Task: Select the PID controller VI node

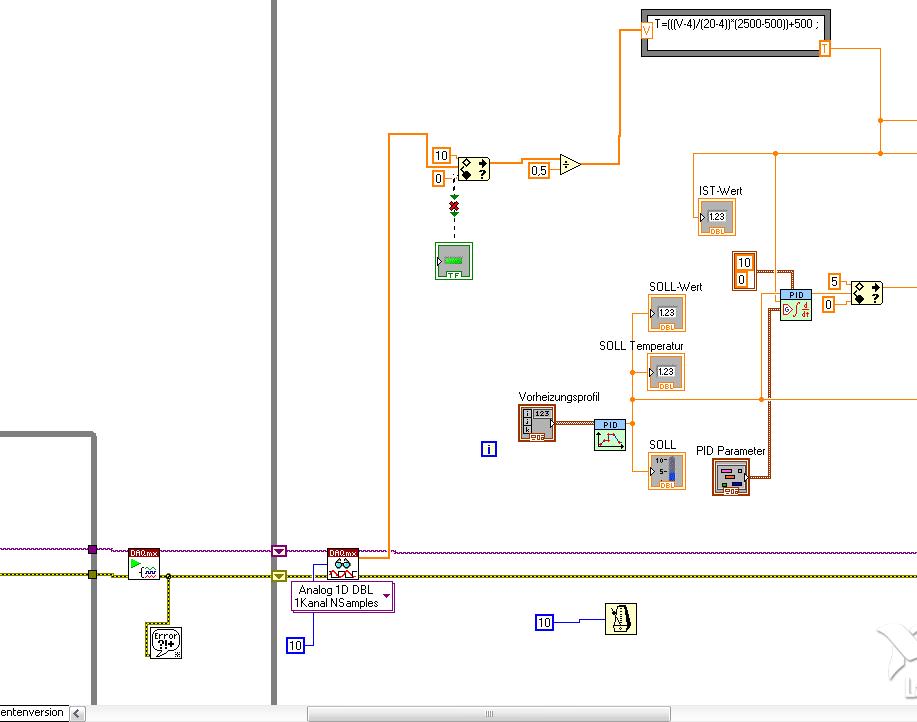Action: point(796,305)
